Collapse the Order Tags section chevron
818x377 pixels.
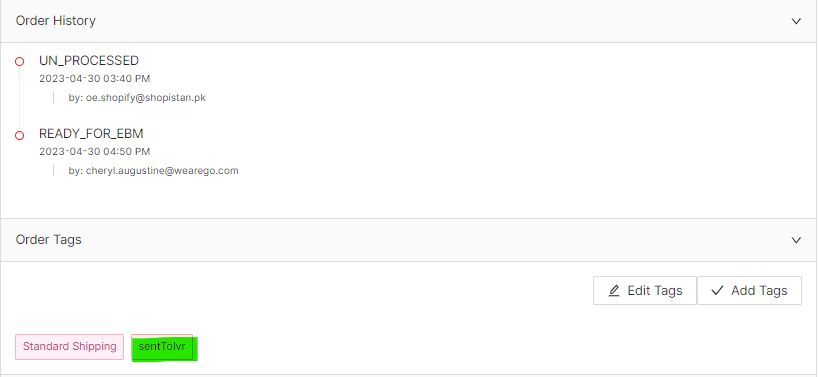[796, 240]
